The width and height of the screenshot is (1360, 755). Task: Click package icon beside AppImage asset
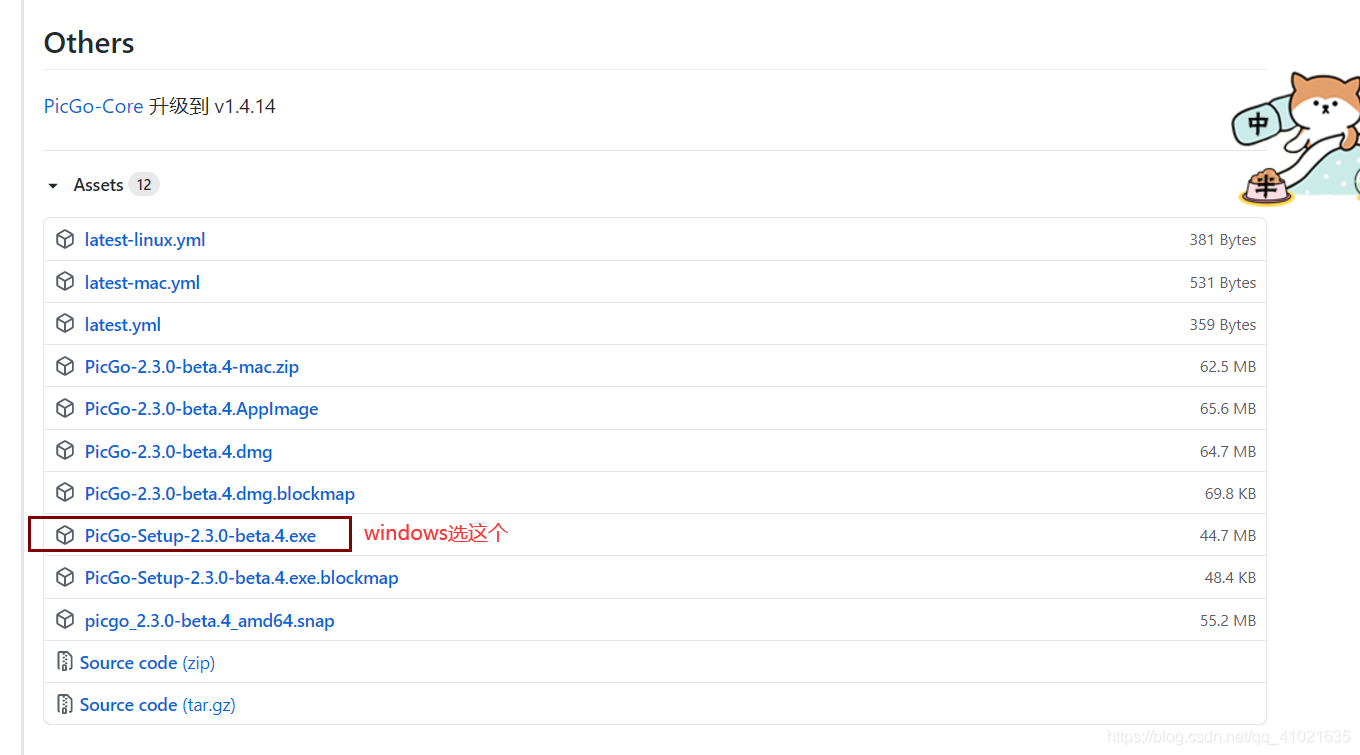pyautogui.click(x=65, y=409)
